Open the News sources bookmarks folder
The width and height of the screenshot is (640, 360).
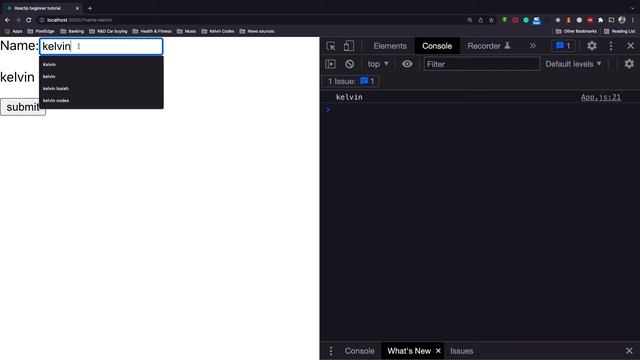click(x=257, y=31)
